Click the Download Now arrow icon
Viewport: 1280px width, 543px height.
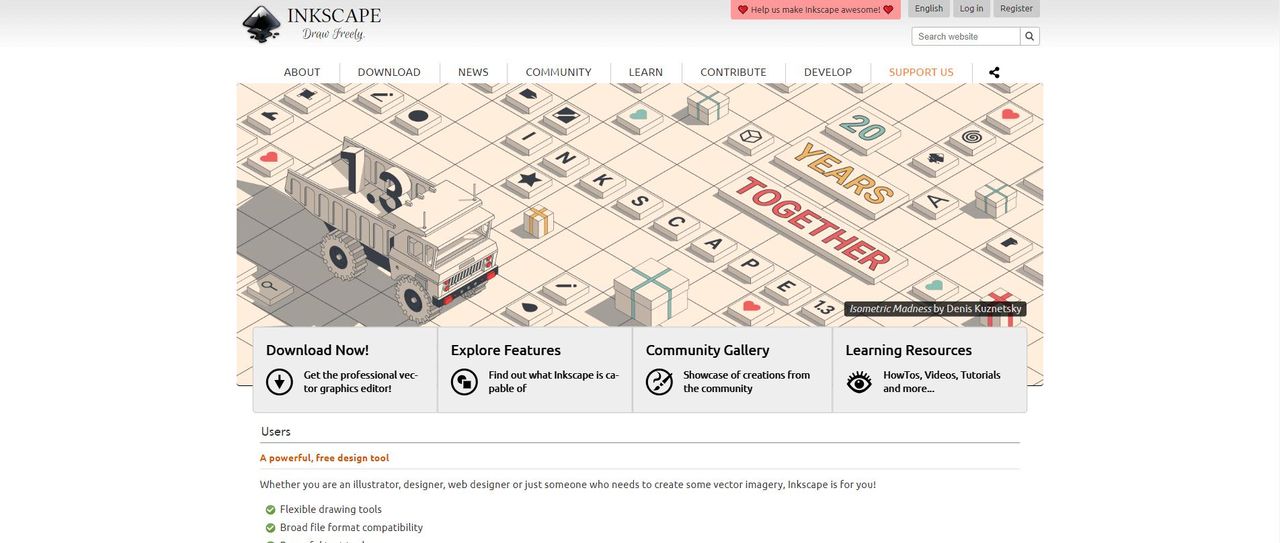280,382
